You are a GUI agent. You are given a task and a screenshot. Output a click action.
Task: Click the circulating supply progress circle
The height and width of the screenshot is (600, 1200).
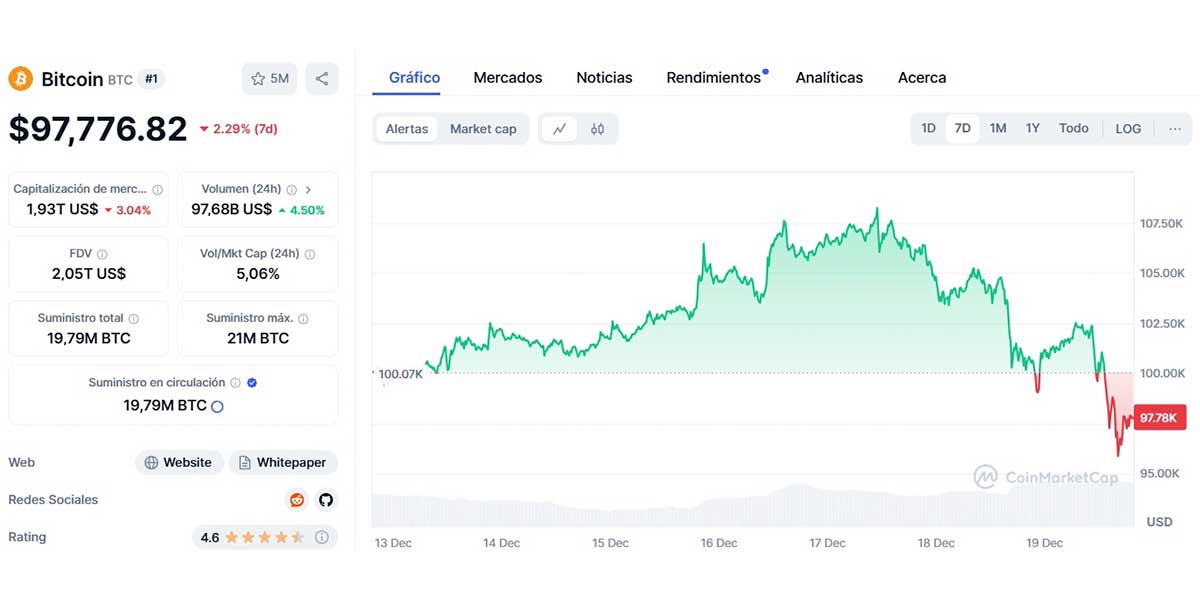point(217,406)
